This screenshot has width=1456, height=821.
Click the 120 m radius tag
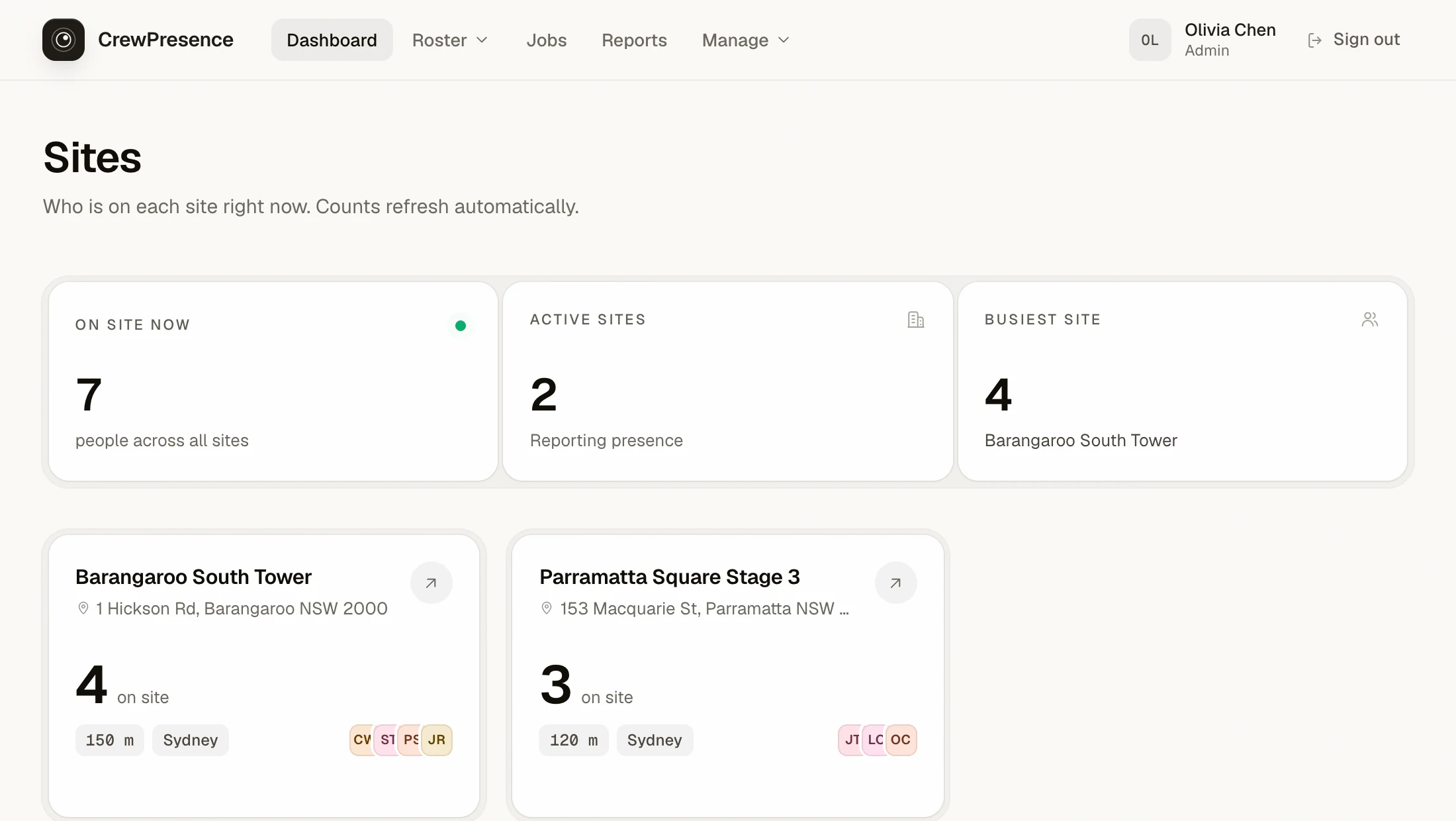(x=574, y=740)
